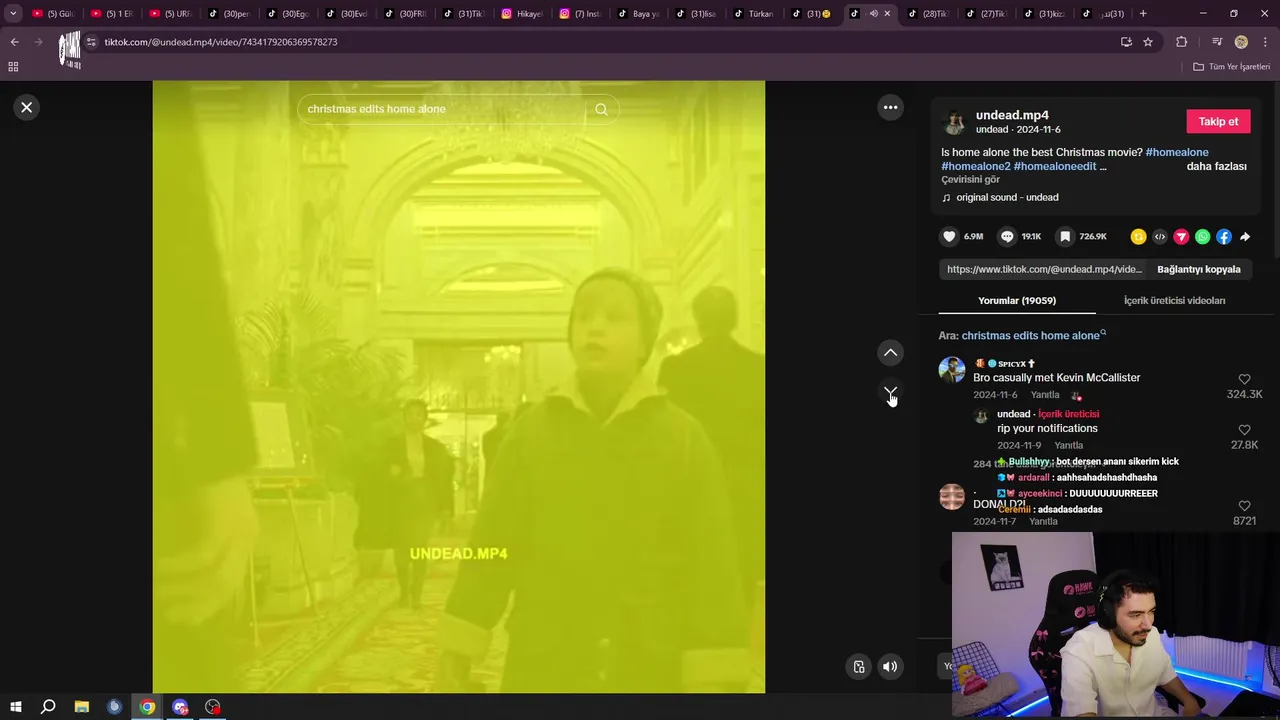1280x720 pixels.
Task: Expand the caption with 'daha fazlası'
Action: (x=1216, y=166)
